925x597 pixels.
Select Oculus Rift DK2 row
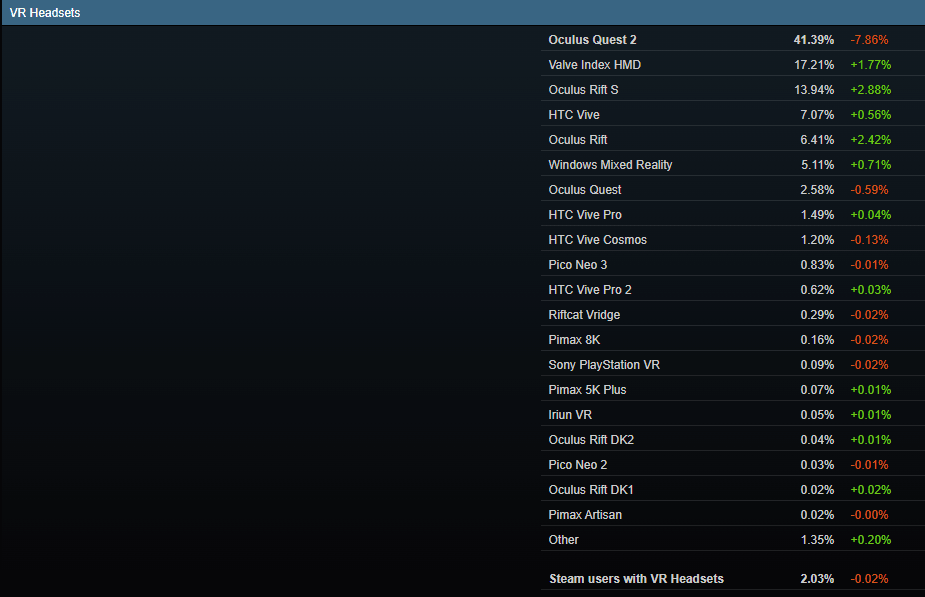click(733, 439)
